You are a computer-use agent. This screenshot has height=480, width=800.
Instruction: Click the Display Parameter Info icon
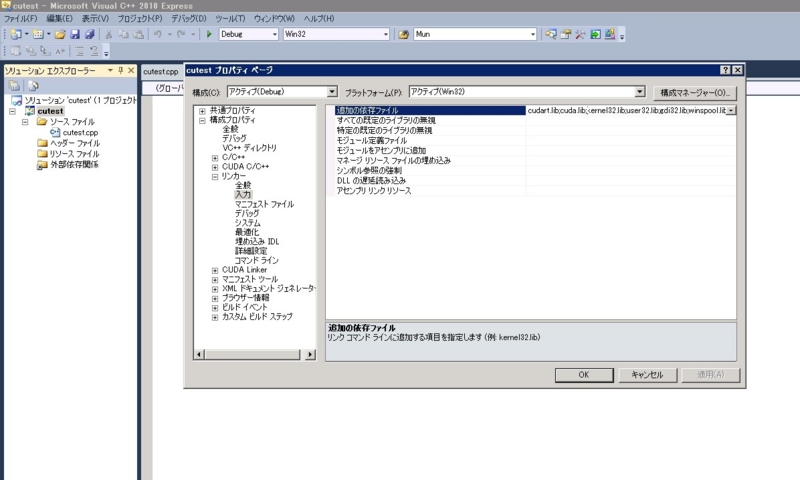(31, 51)
